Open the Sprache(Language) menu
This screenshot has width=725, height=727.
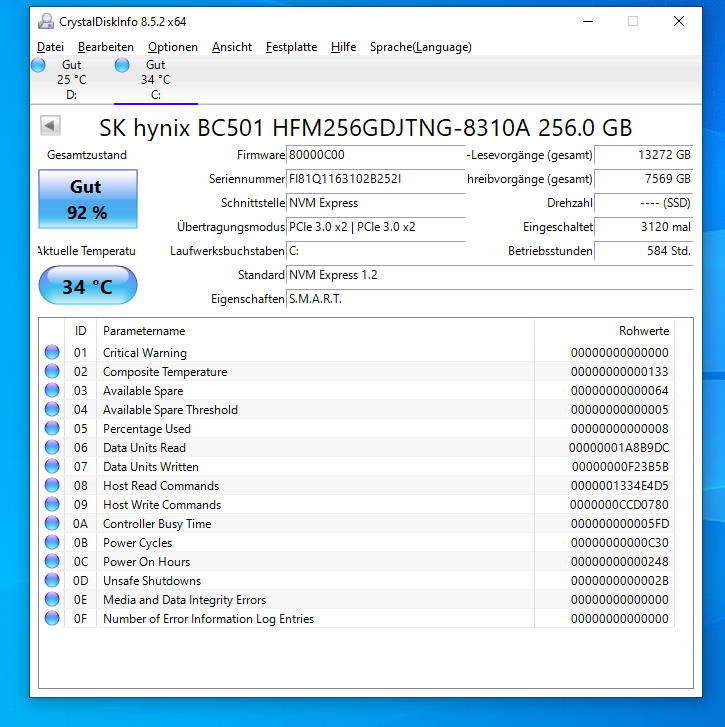click(x=420, y=47)
